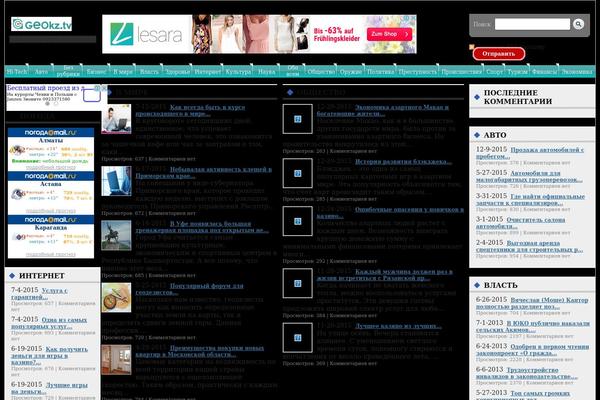Open 'Лучшее казино из лучших' article link
The height and width of the screenshot is (400, 600).
[x=398, y=326]
